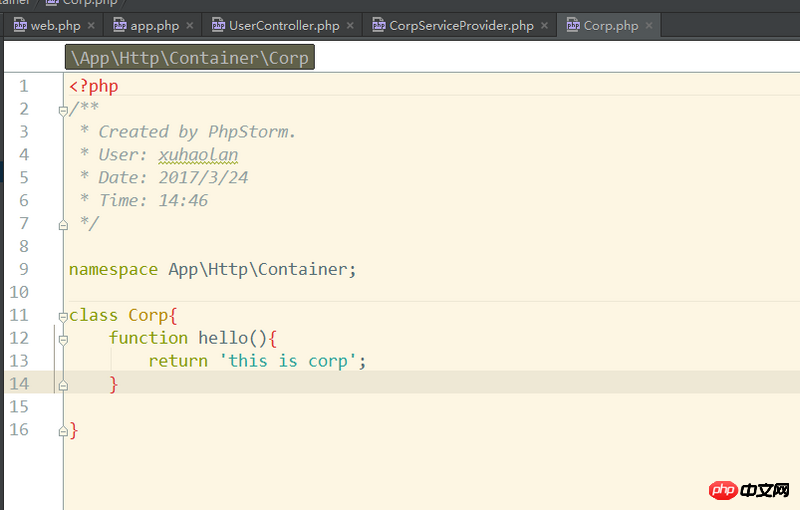Close the CorpServiceProvider.php editor tab
800x510 pixels.
pos(546,26)
